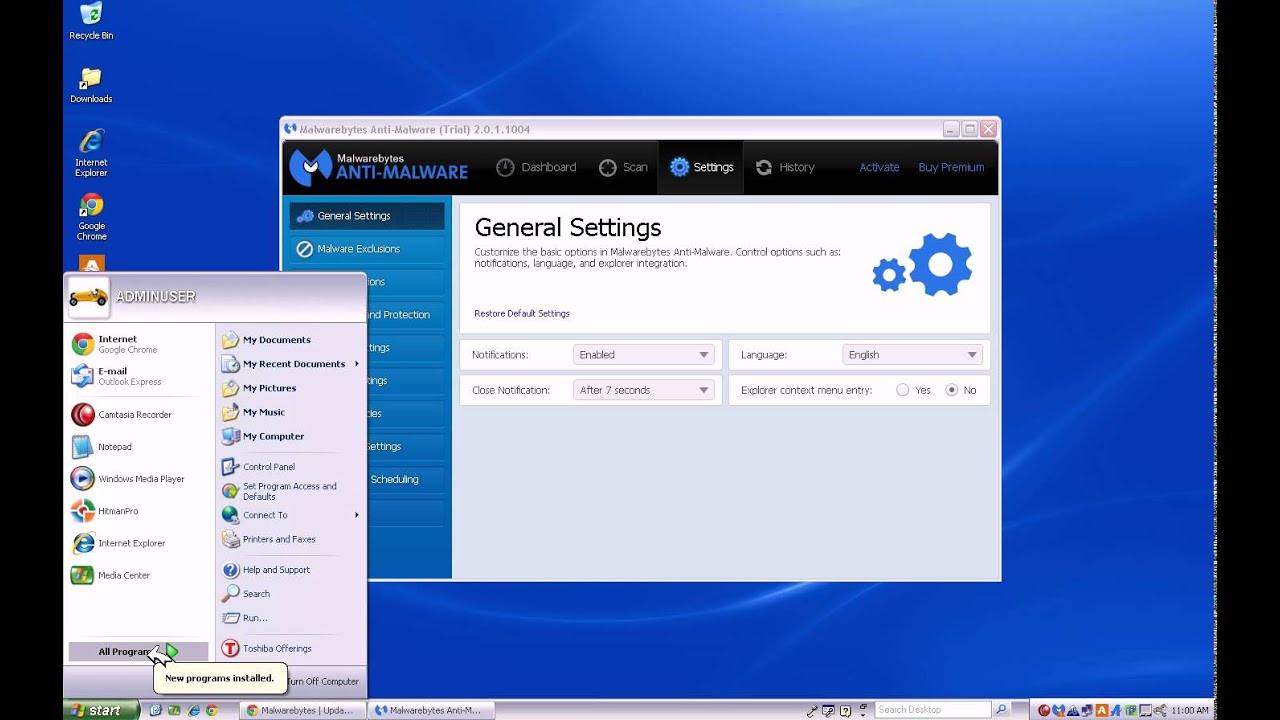Open My Documents in Start menu
The height and width of the screenshot is (720, 1280).
[x=290, y=340]
